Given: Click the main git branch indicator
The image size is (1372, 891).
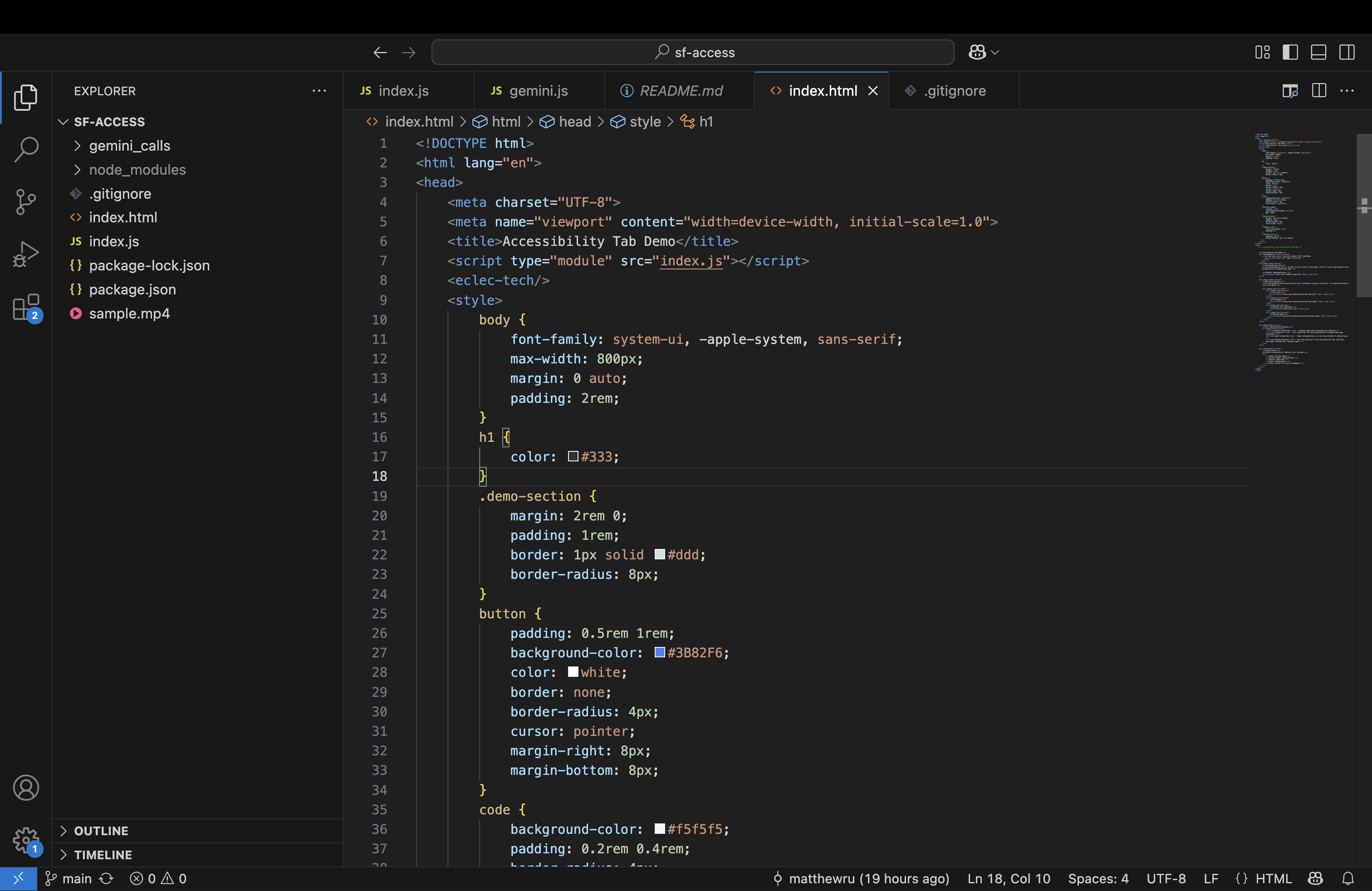Looking at the screenshot, I should tap(68, 878).
